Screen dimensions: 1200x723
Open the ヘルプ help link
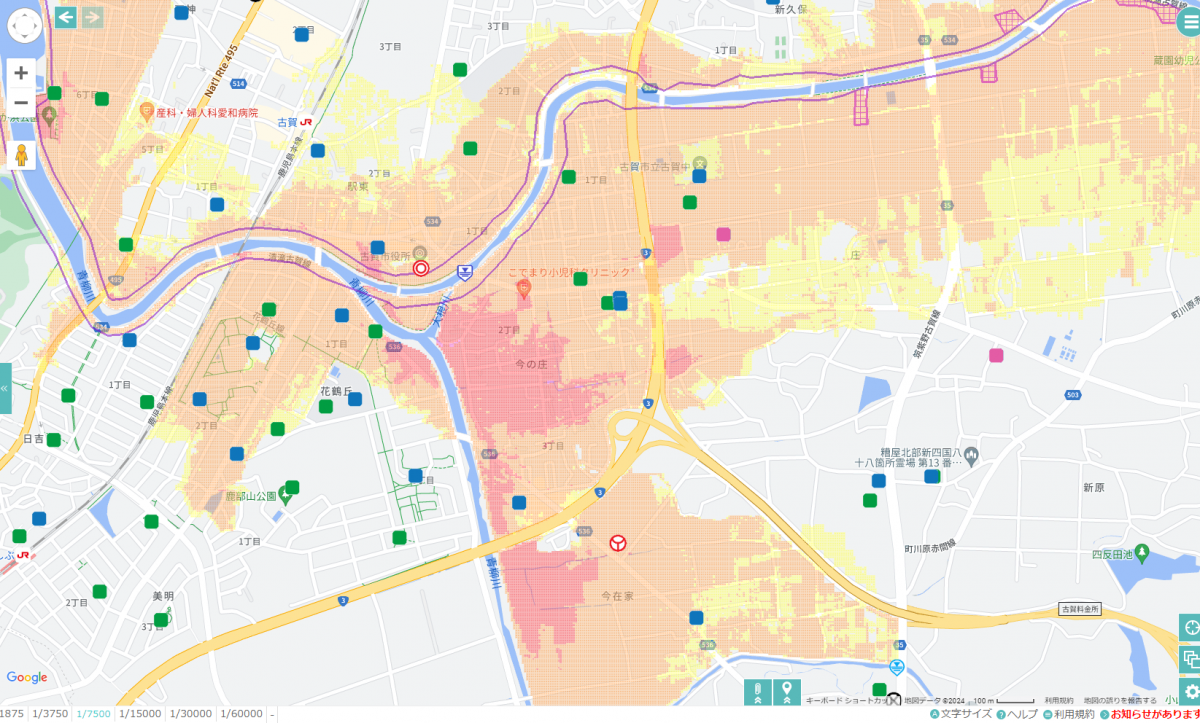coord(1018,714)
